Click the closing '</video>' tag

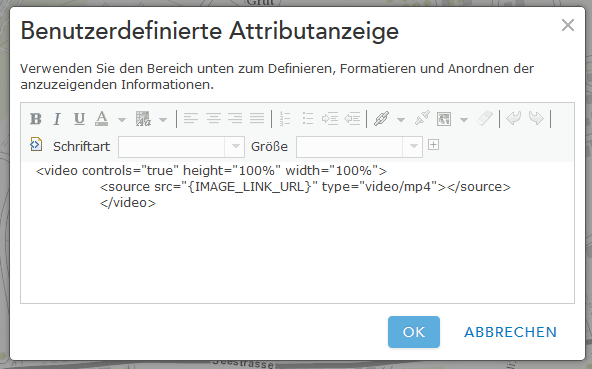click(128, 203)
